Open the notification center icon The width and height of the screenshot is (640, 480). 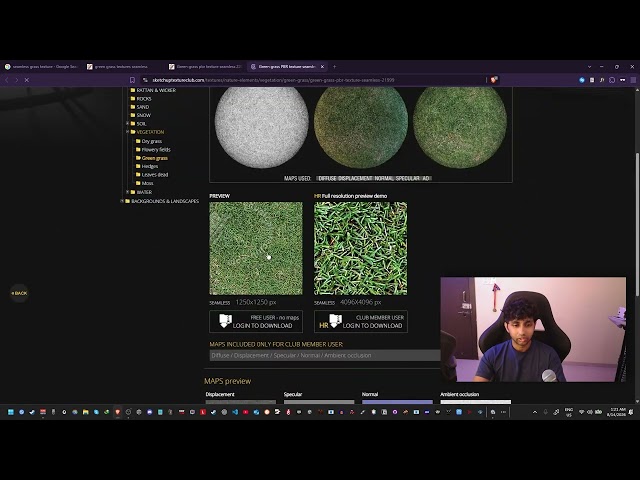(632, 412)
